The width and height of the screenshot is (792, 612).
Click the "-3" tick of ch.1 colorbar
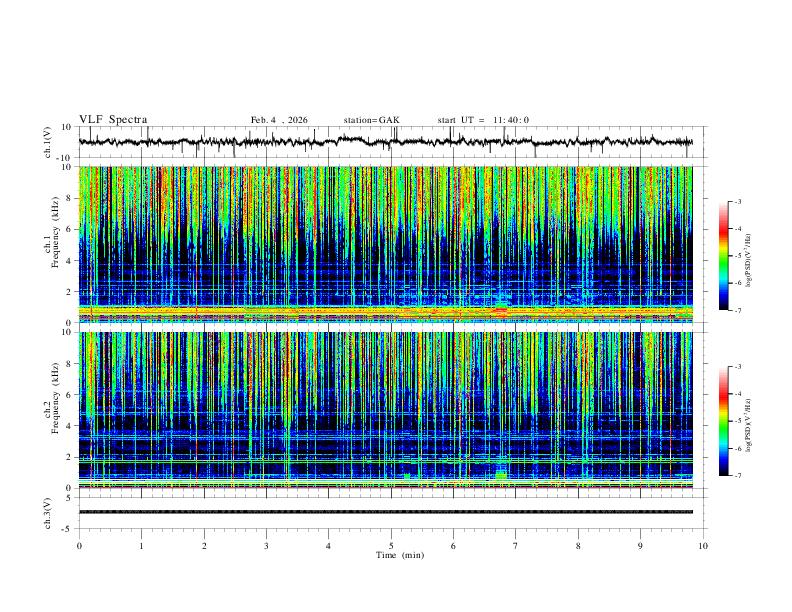737,201
